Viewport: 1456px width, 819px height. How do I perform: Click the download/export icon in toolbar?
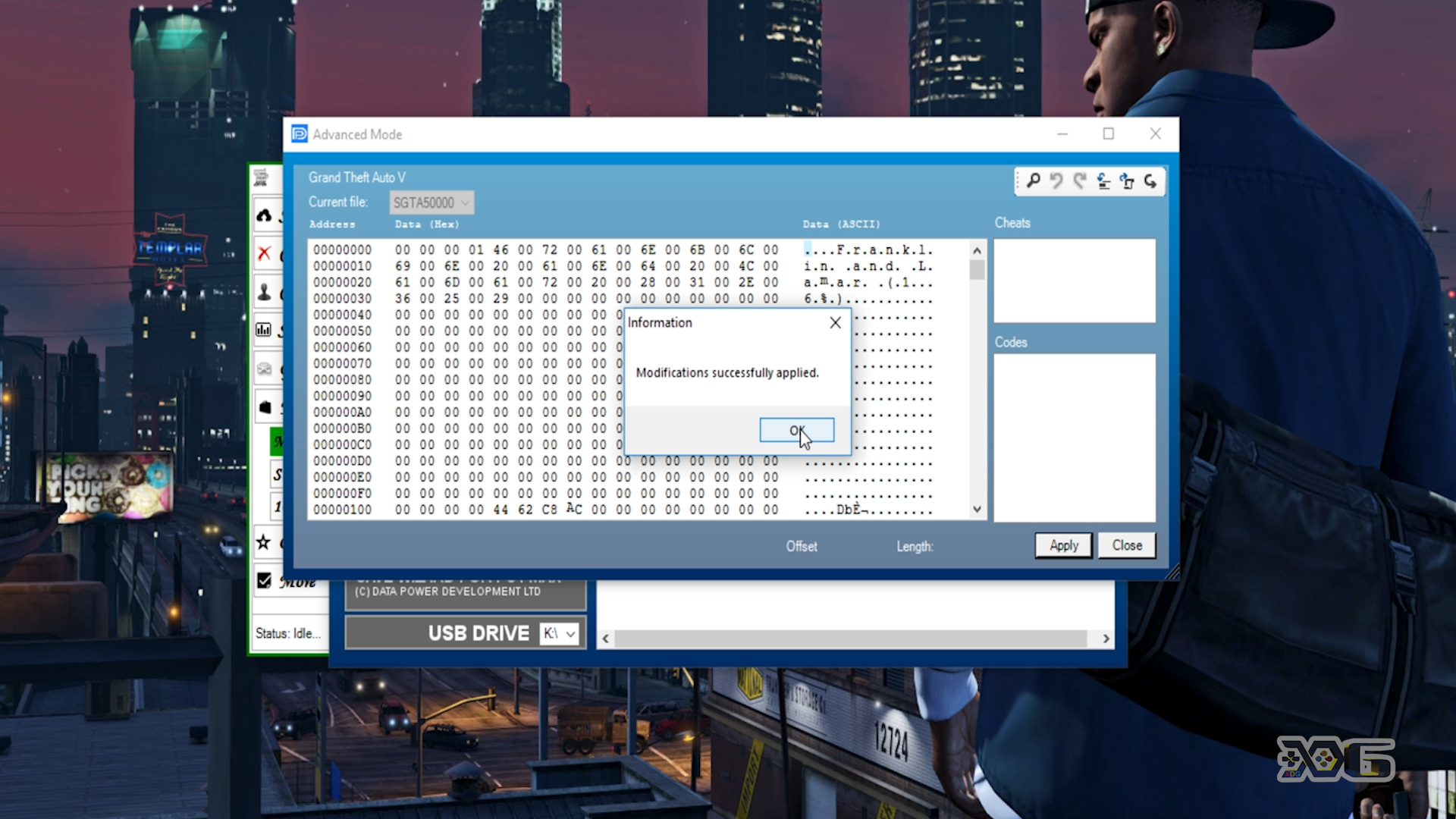[1125, 181]
